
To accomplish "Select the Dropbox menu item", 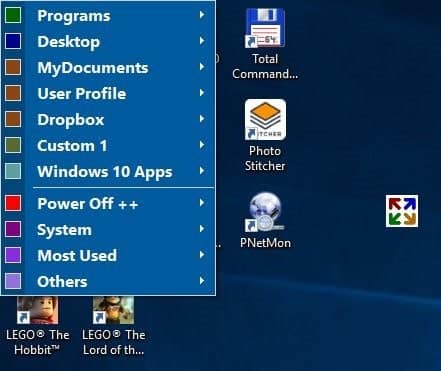I will point(108,119).
